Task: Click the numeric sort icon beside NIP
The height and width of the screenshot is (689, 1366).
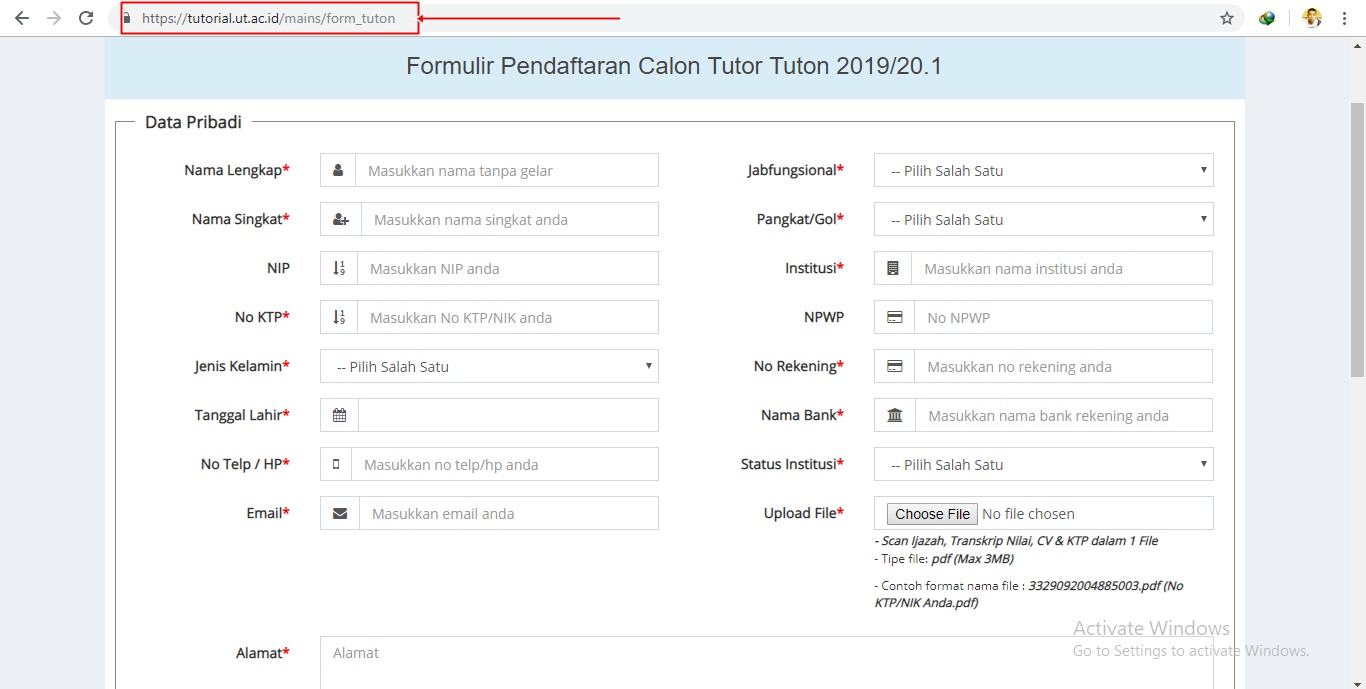Action: (339, 268)
